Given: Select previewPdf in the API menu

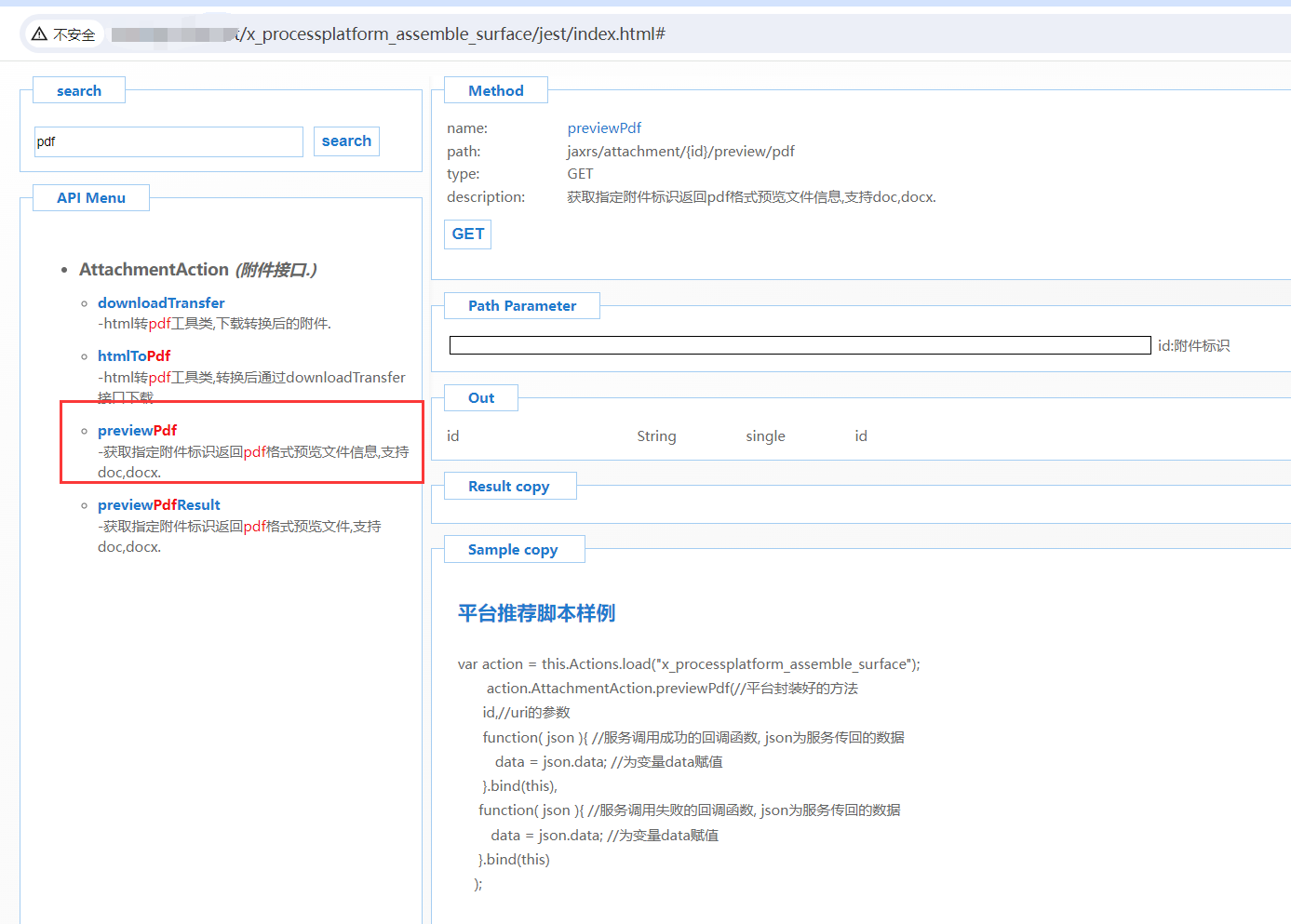Looking at the screenshot, I should (137, 430).
